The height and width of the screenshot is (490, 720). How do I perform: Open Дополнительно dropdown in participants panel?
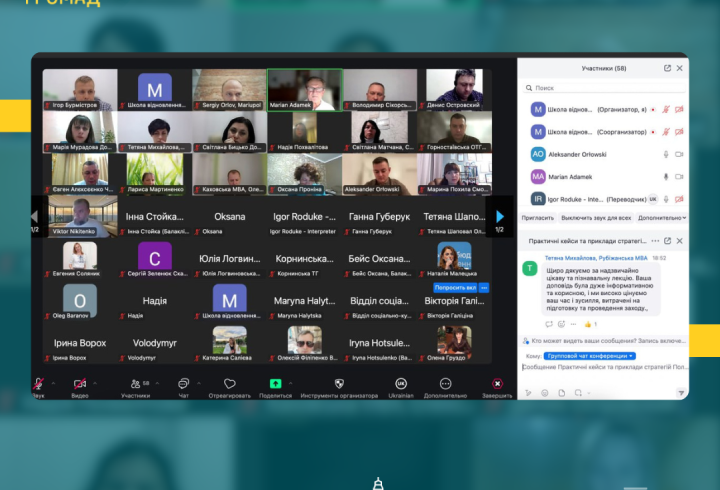tap(662, 218)
